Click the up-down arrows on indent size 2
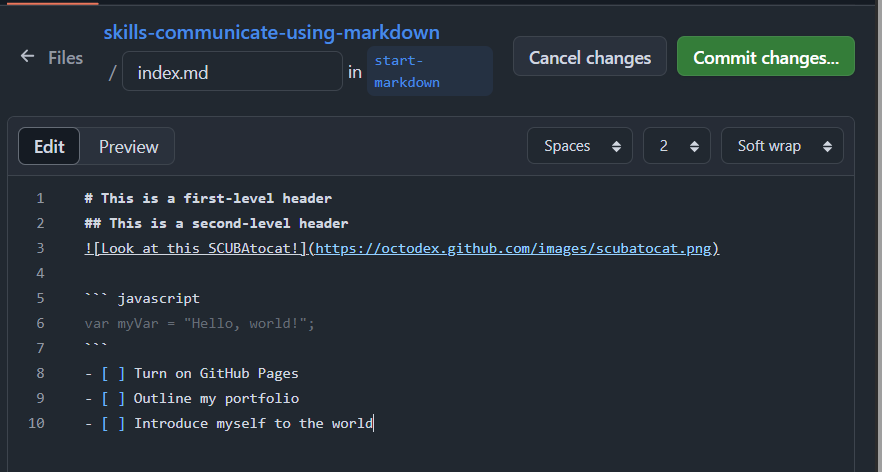 click(694, 146)
